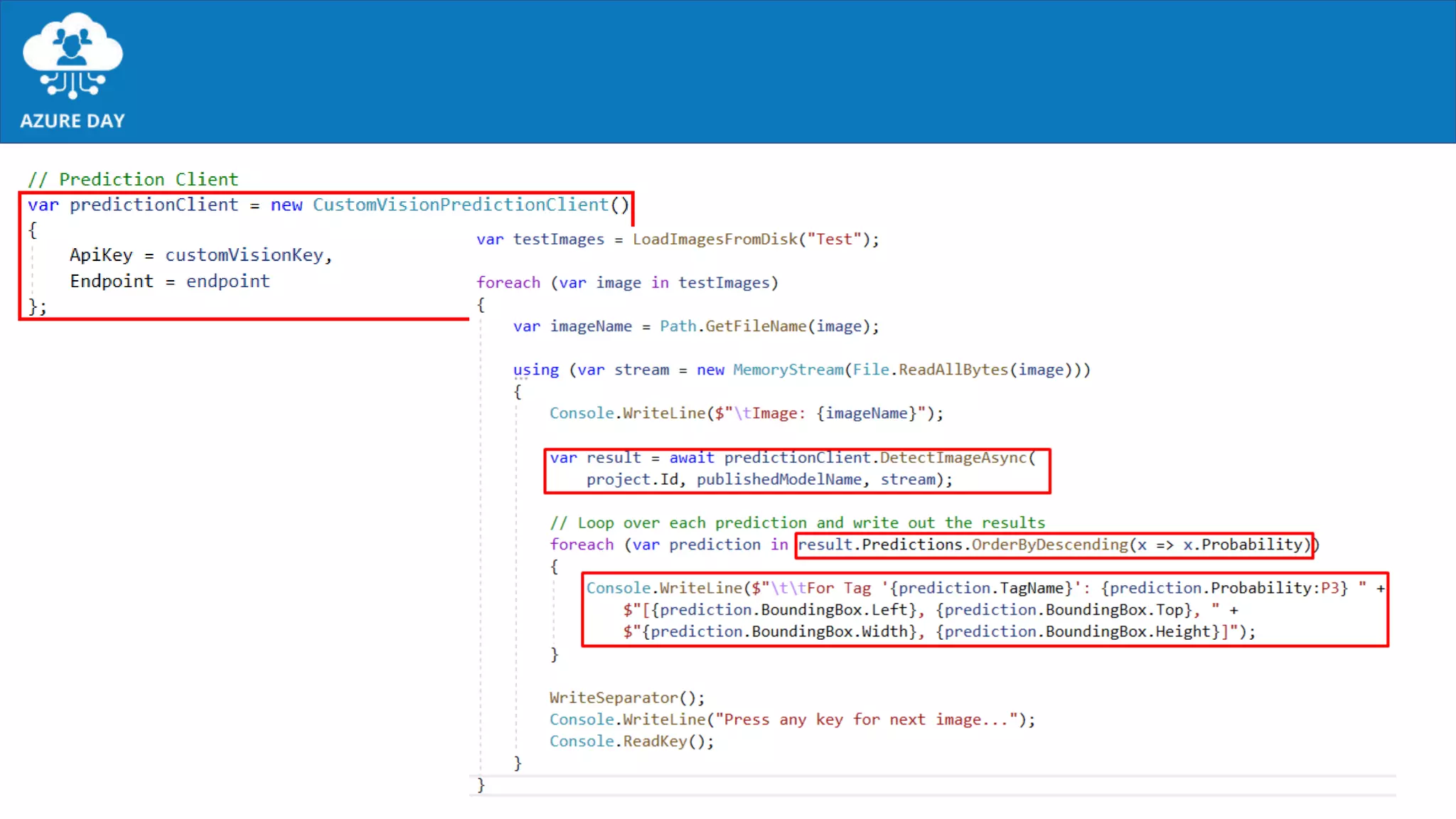This screenshot has height=819, width=1456.
Task: Click LoadImagesFromDisk method call
Action: [x=715, y=240]
